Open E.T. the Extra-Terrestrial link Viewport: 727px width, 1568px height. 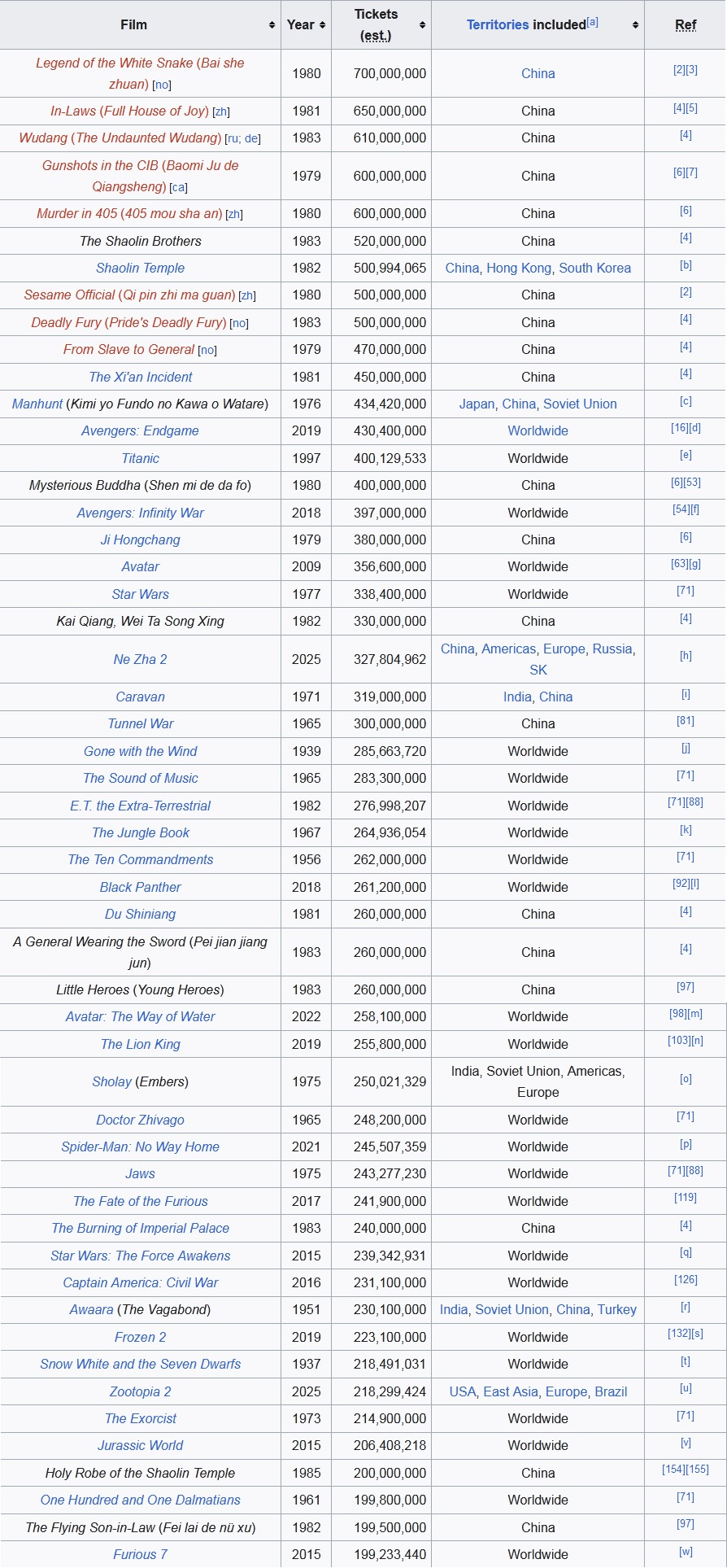tap(140, 806)
